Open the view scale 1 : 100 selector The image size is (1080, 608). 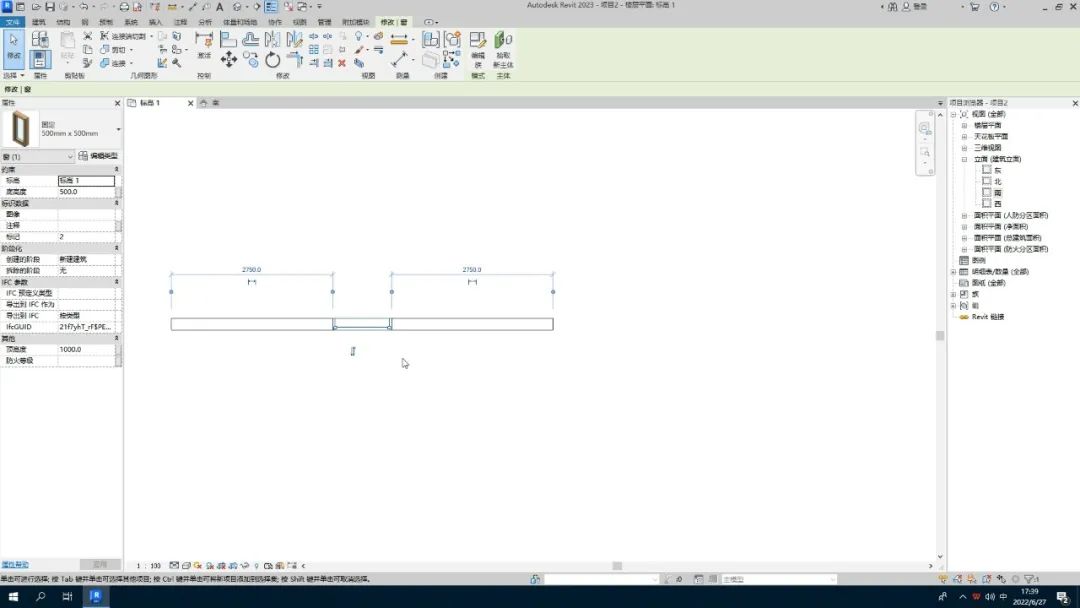[x=147, y=566]
